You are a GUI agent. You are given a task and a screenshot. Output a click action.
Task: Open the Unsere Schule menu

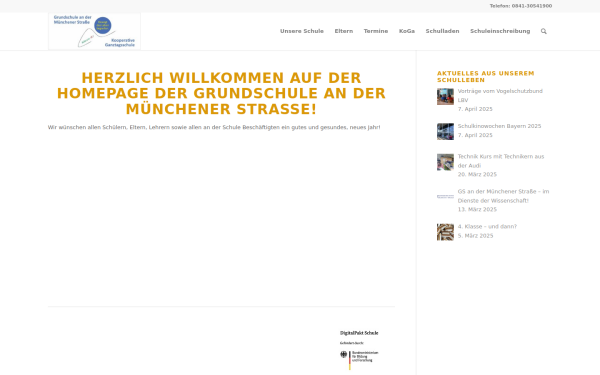click(x=302, y=31)
